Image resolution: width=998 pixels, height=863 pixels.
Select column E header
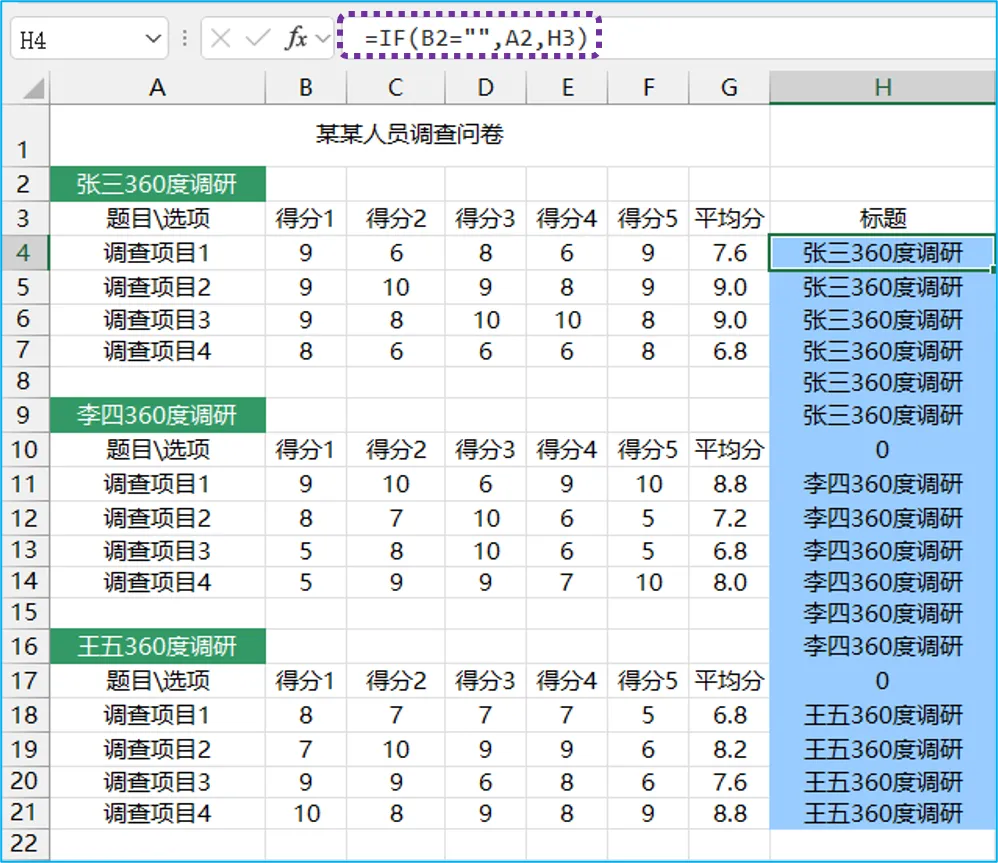click(566, 87)
